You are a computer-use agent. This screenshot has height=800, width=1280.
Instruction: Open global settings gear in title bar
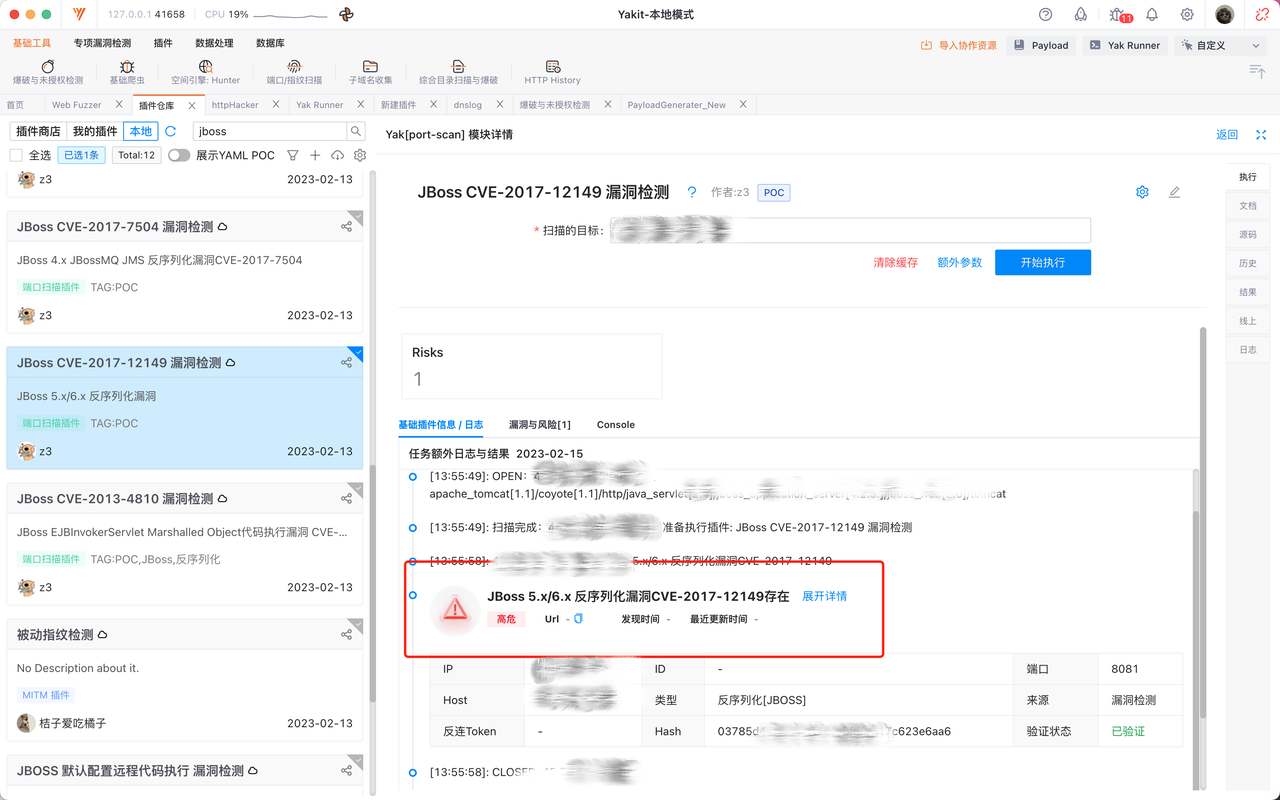1187,15
